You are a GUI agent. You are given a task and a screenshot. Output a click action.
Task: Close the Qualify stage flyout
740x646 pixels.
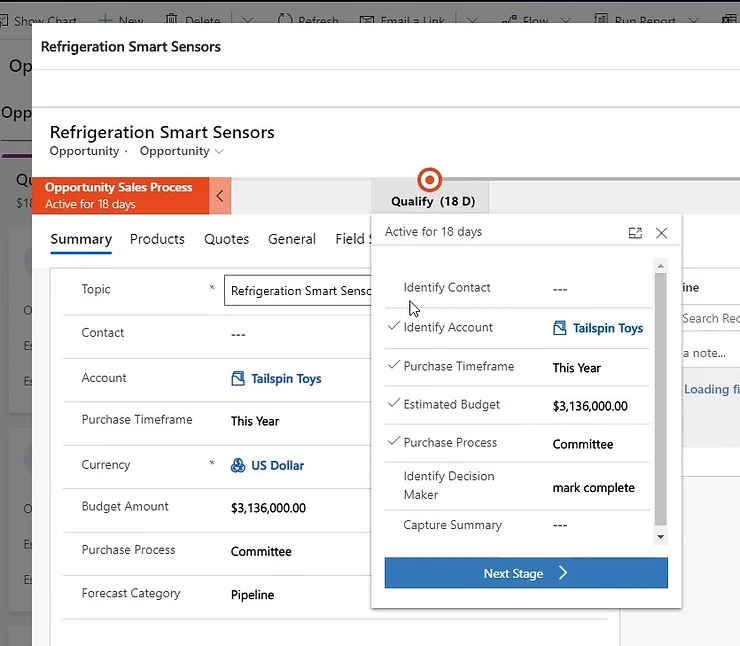(x=661, y=233)
